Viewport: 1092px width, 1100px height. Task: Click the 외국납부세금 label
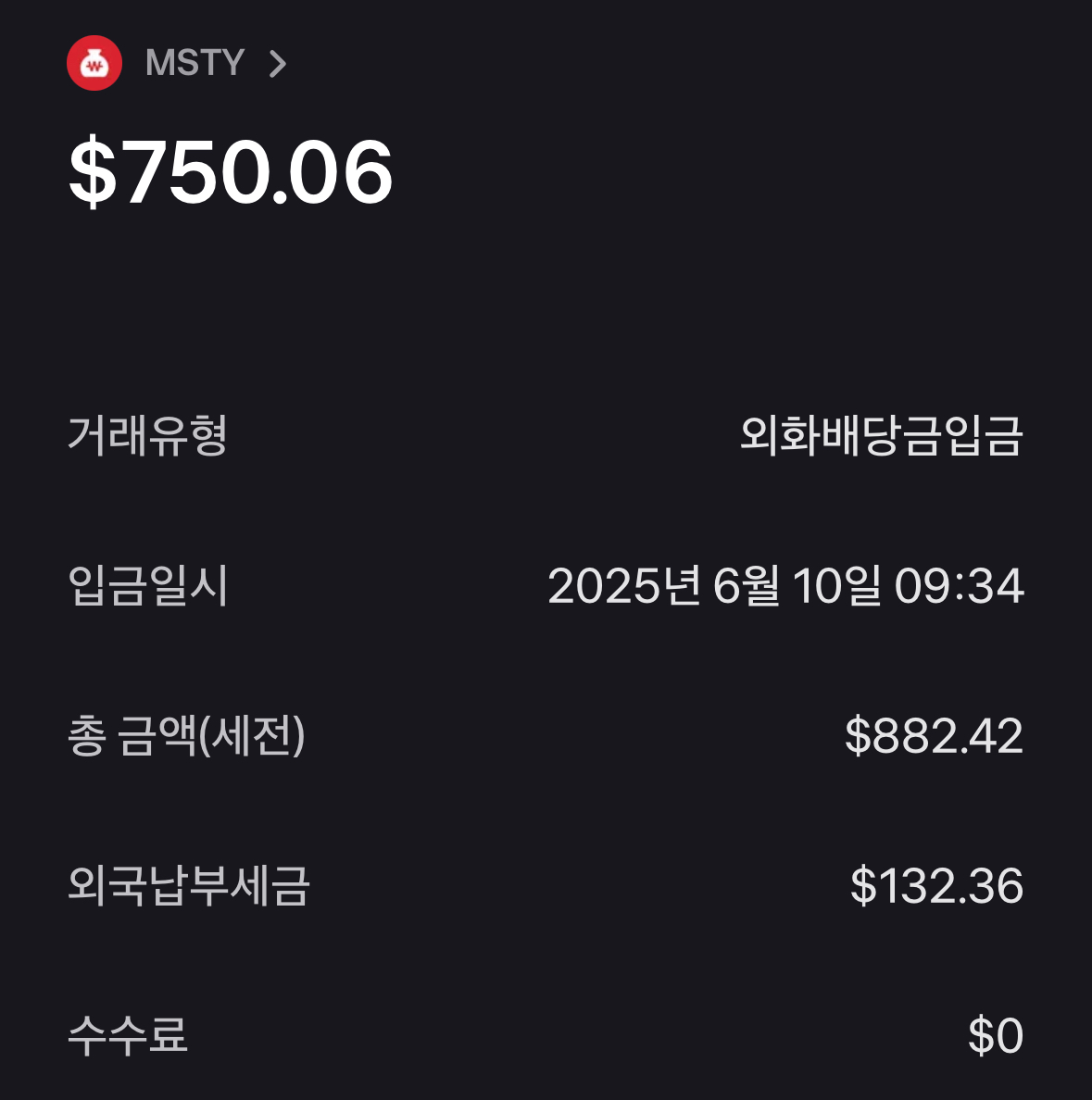pos(189,886)
